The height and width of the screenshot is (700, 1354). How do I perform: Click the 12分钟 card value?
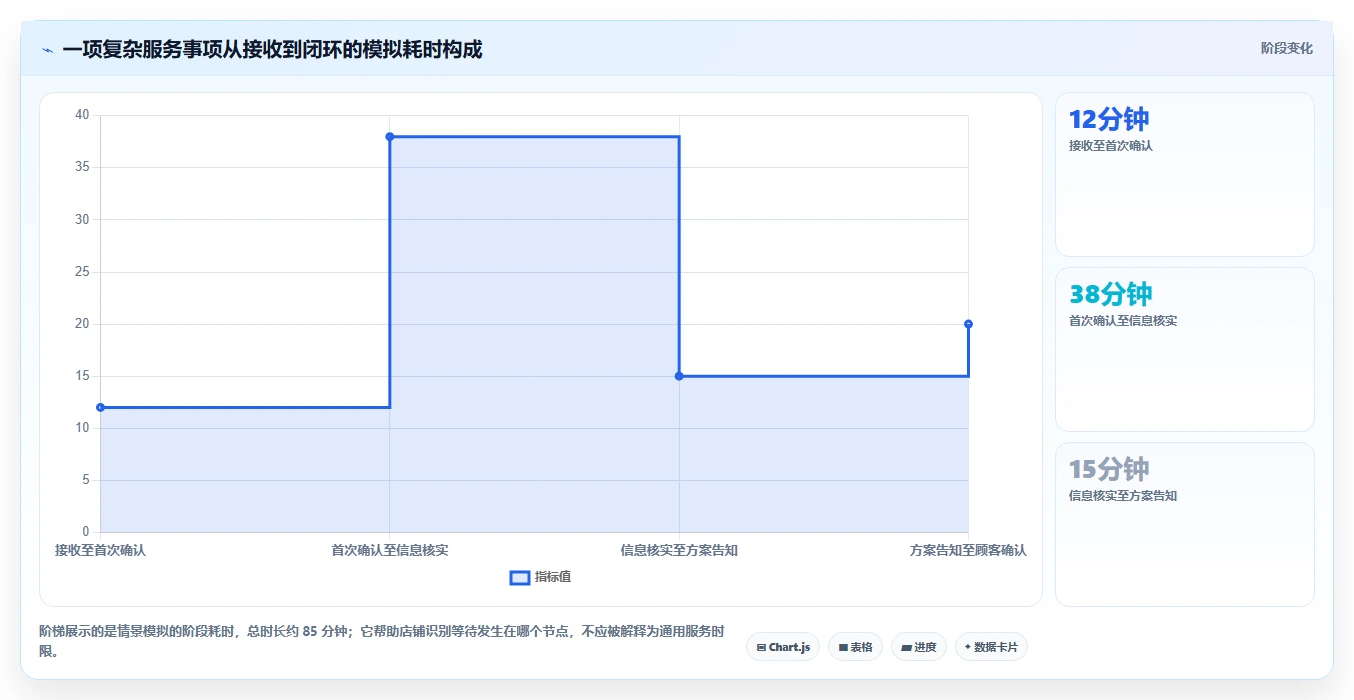point(1109,119)
